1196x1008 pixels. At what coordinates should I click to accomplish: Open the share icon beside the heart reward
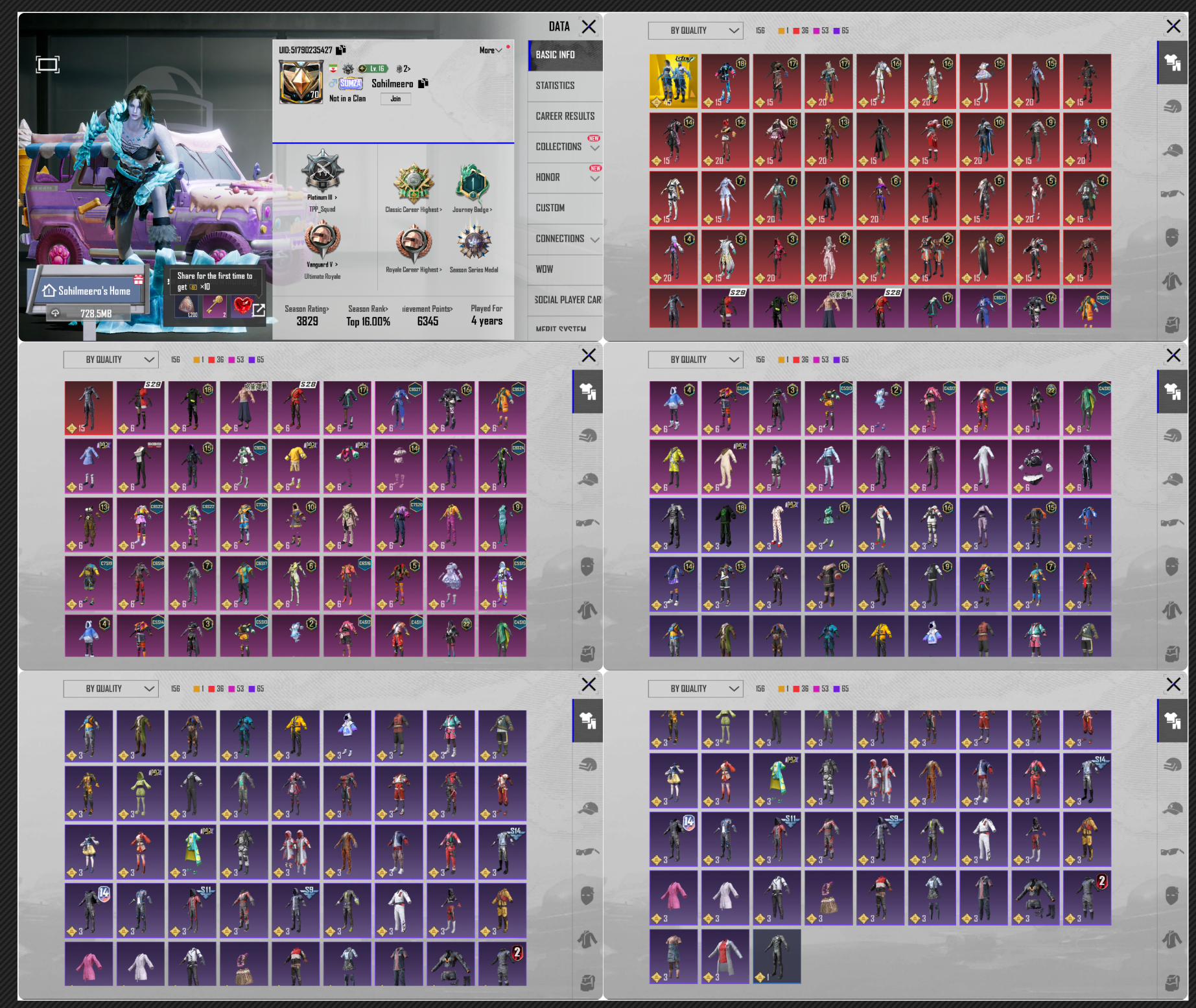258,310
